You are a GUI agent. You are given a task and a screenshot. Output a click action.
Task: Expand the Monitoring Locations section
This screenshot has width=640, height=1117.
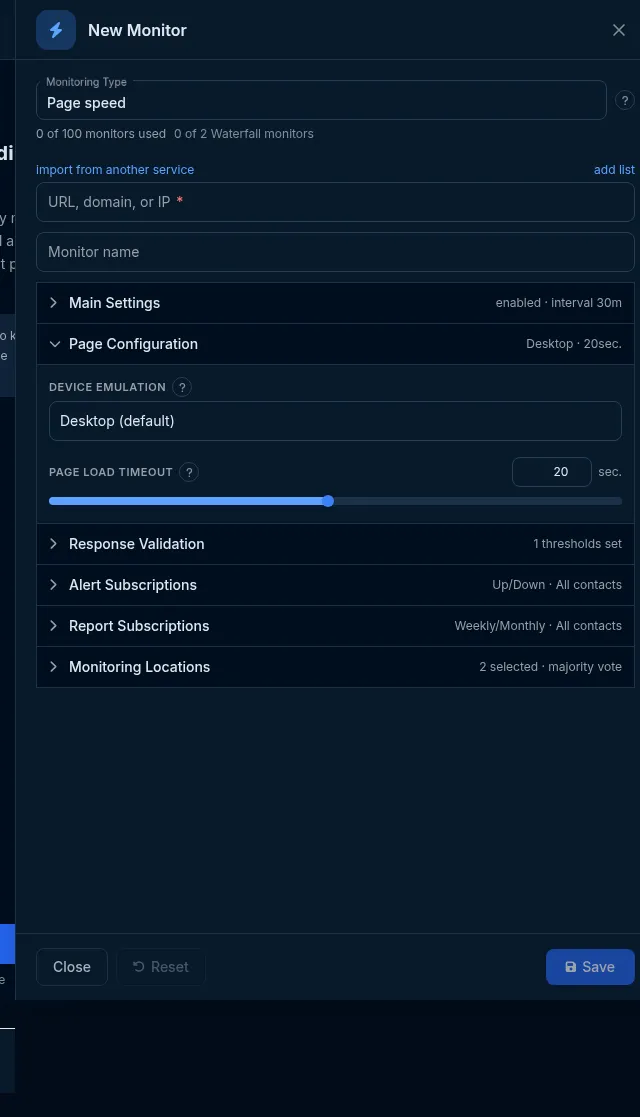tap(335, 667)
